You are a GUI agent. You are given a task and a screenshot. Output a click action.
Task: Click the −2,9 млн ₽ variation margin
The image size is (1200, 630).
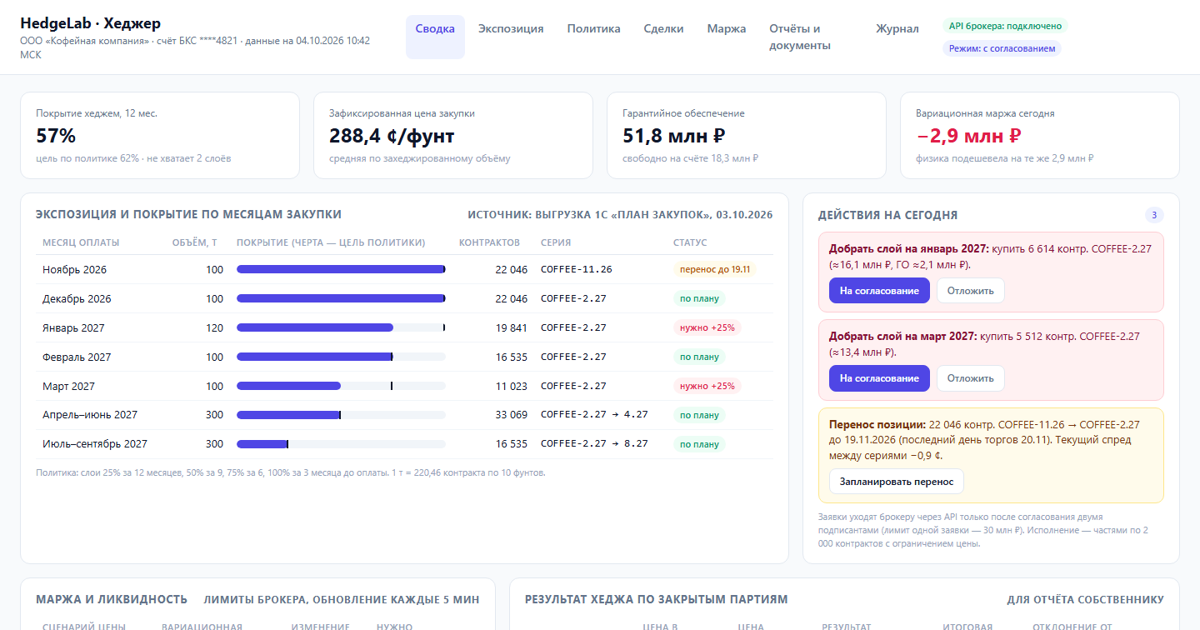pyautogui.click(x=968, y=136)
